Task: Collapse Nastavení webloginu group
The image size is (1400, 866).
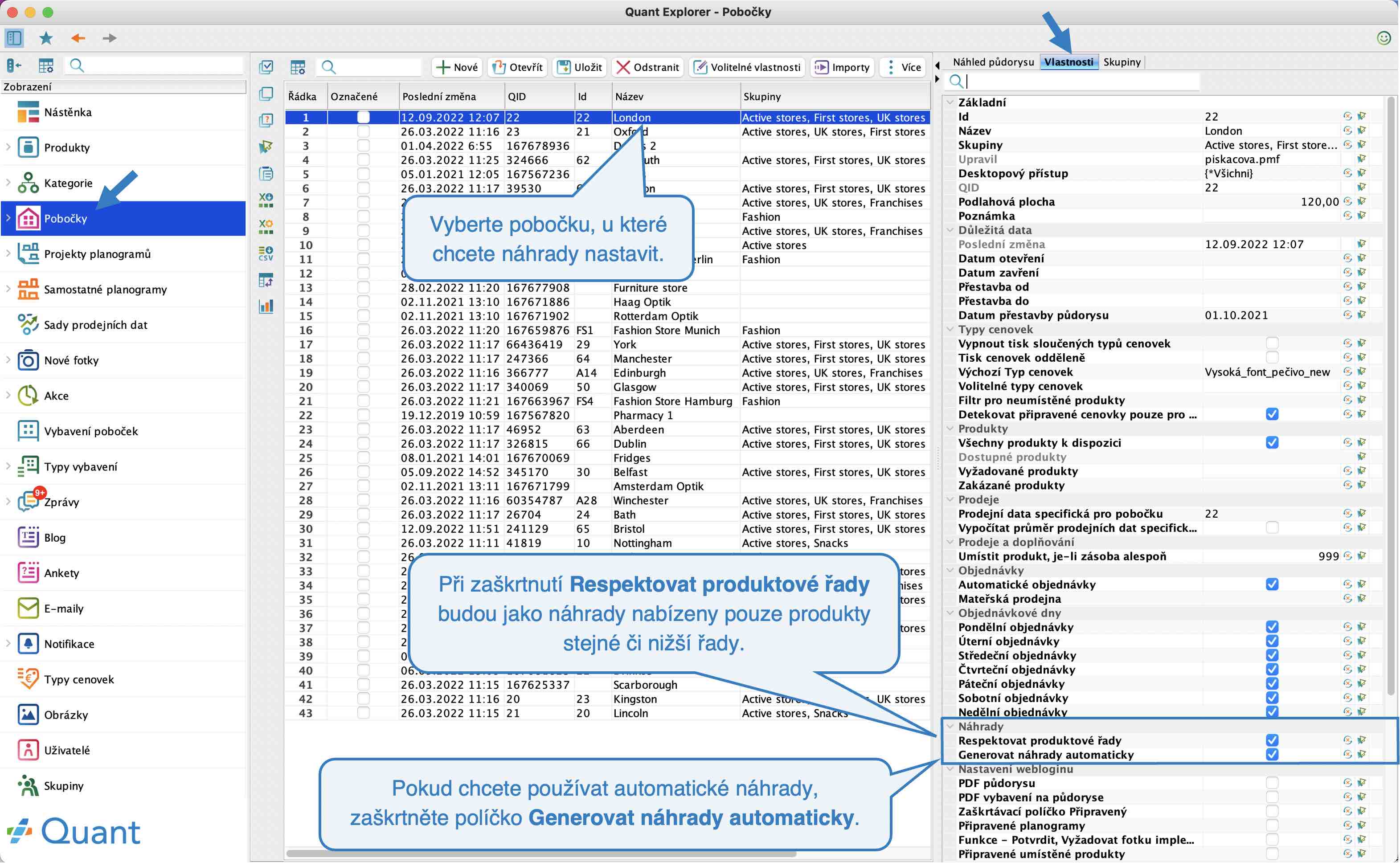Action: click(950, 770)
